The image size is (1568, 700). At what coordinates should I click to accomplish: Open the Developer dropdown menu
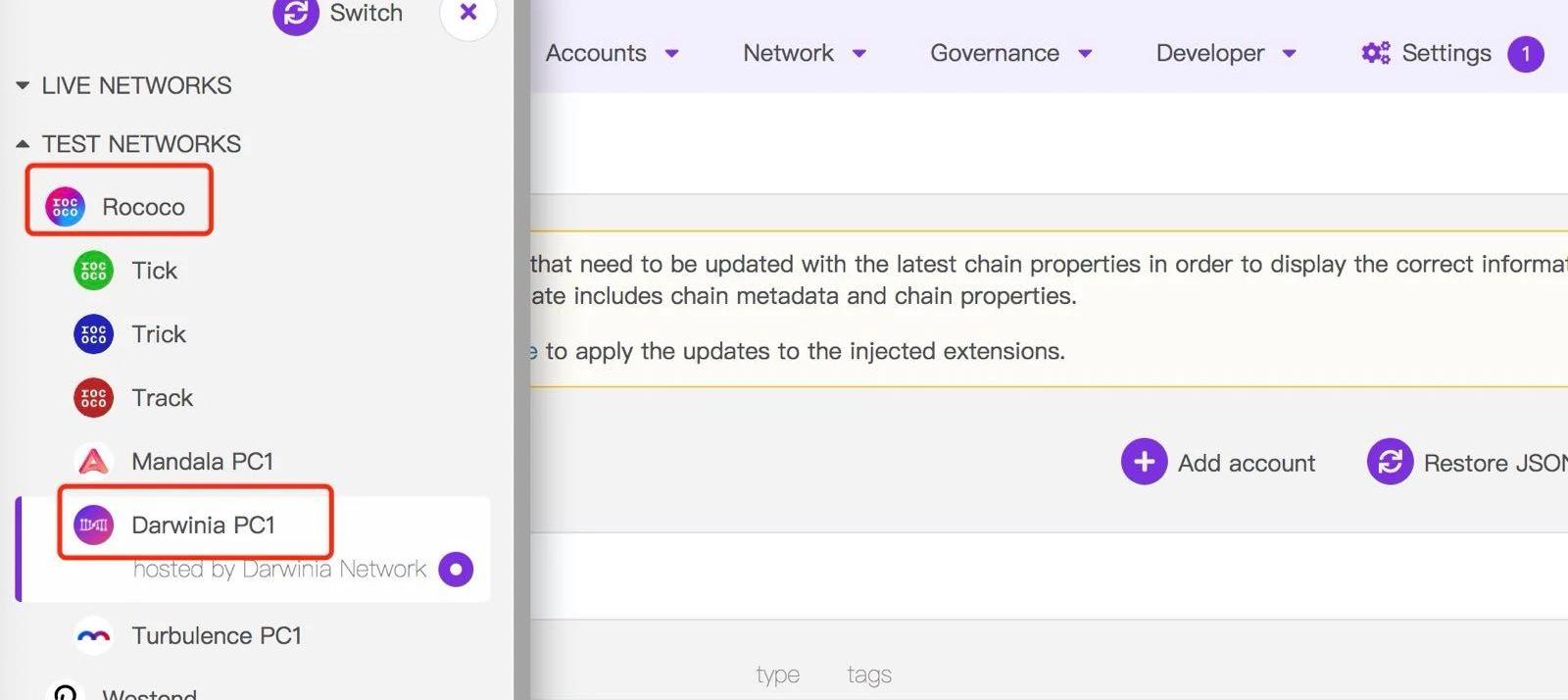(1225, 53)
